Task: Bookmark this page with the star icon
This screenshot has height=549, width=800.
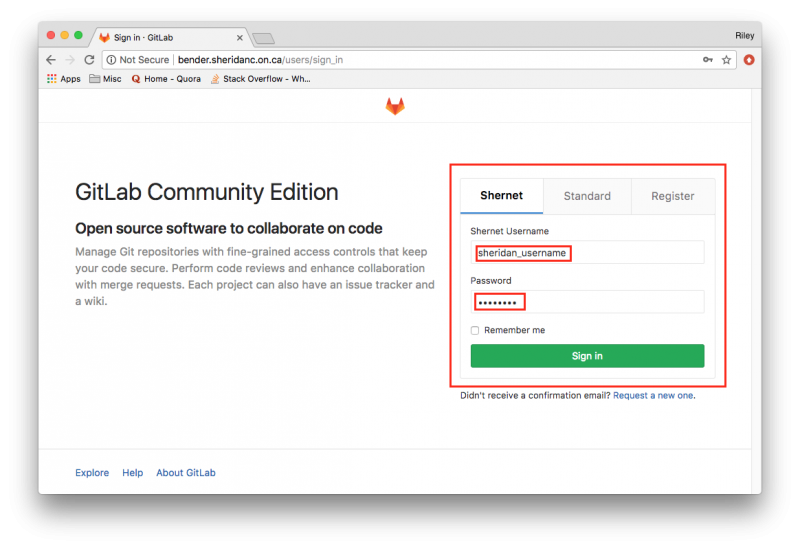Action: click(x=726, y=60)
